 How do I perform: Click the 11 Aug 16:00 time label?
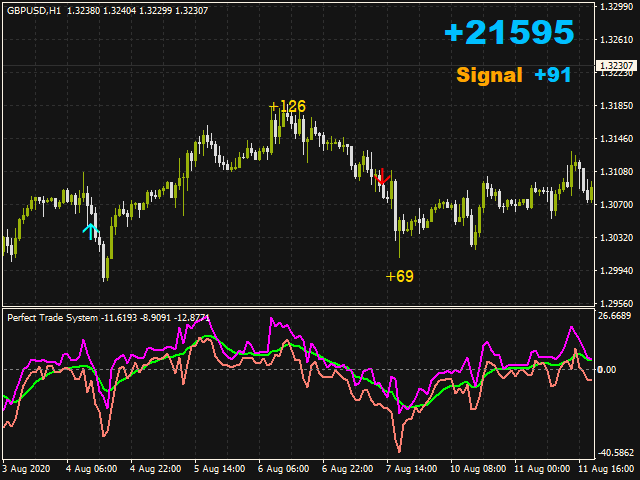click(x=606, y=469)
